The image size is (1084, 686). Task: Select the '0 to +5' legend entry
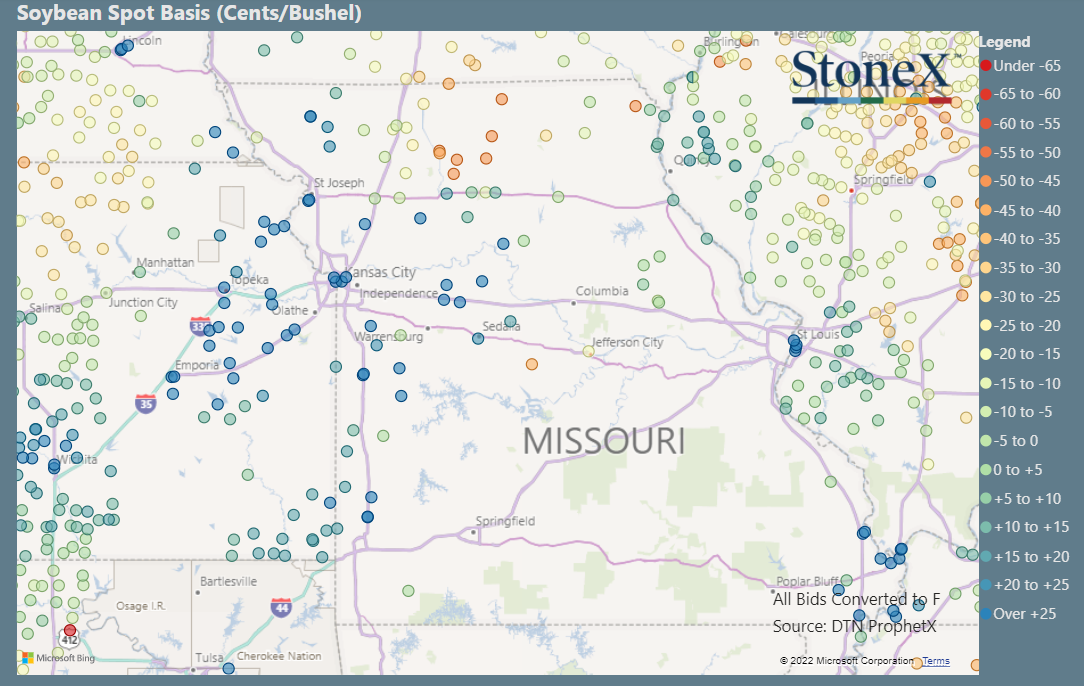pyautogui.click(x=1011, y=470)
